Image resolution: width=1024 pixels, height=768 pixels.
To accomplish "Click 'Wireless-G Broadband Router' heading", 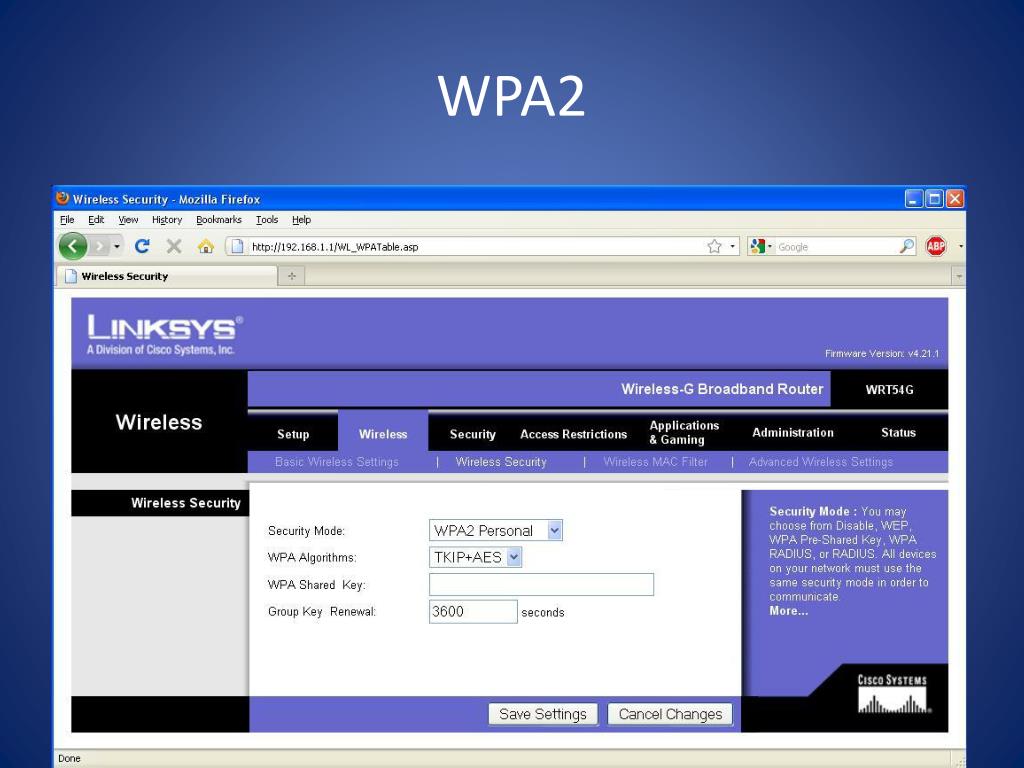I will (722, 389).
